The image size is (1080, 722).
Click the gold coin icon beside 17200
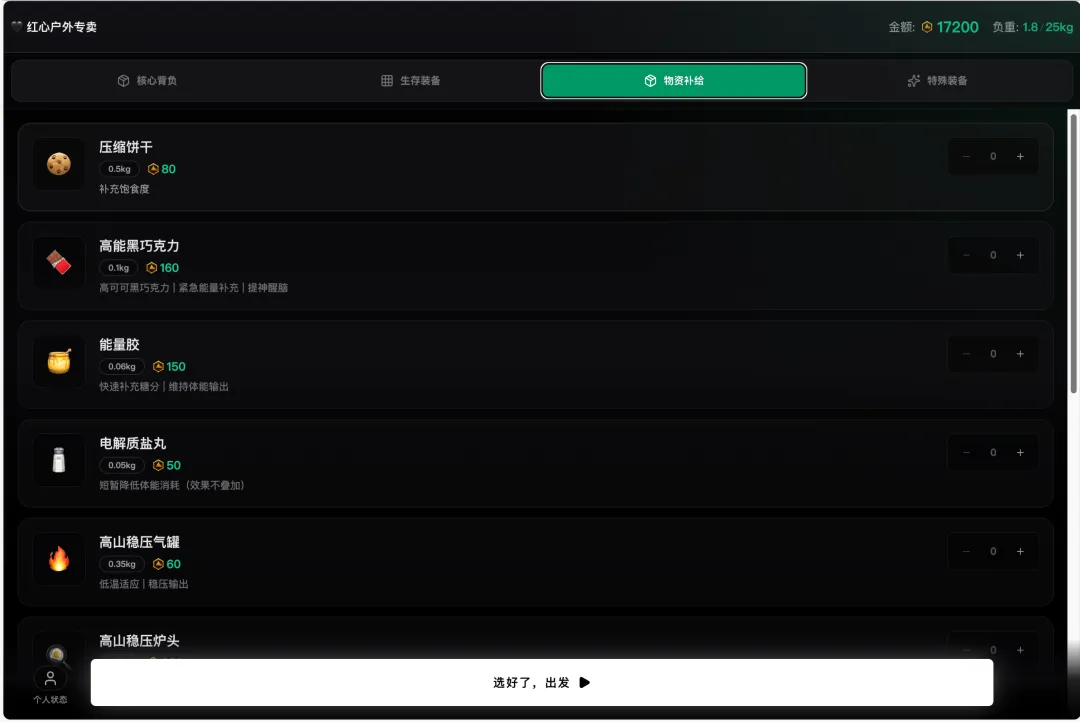point(927,27)
